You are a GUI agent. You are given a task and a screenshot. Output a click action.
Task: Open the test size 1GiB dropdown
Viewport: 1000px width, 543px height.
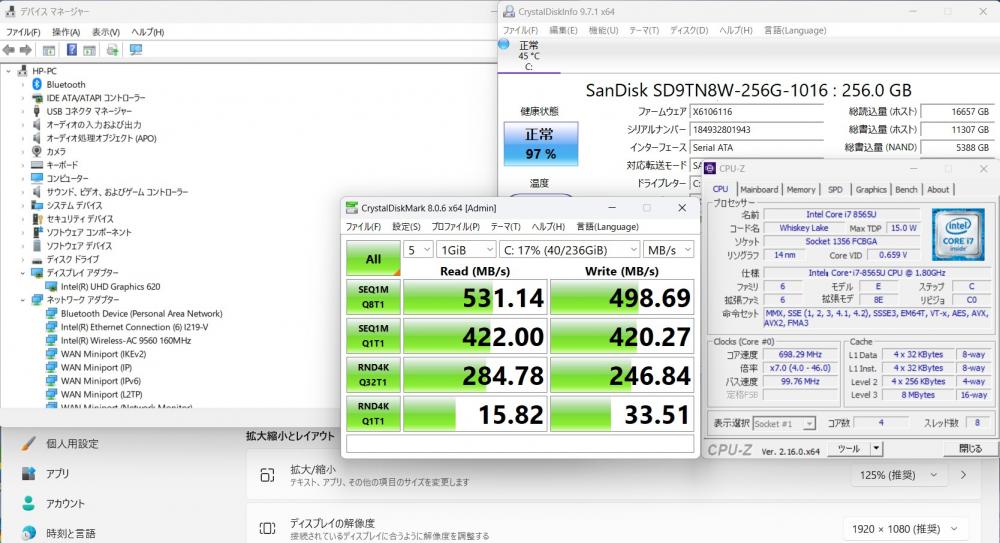click(x=466, y=249)
